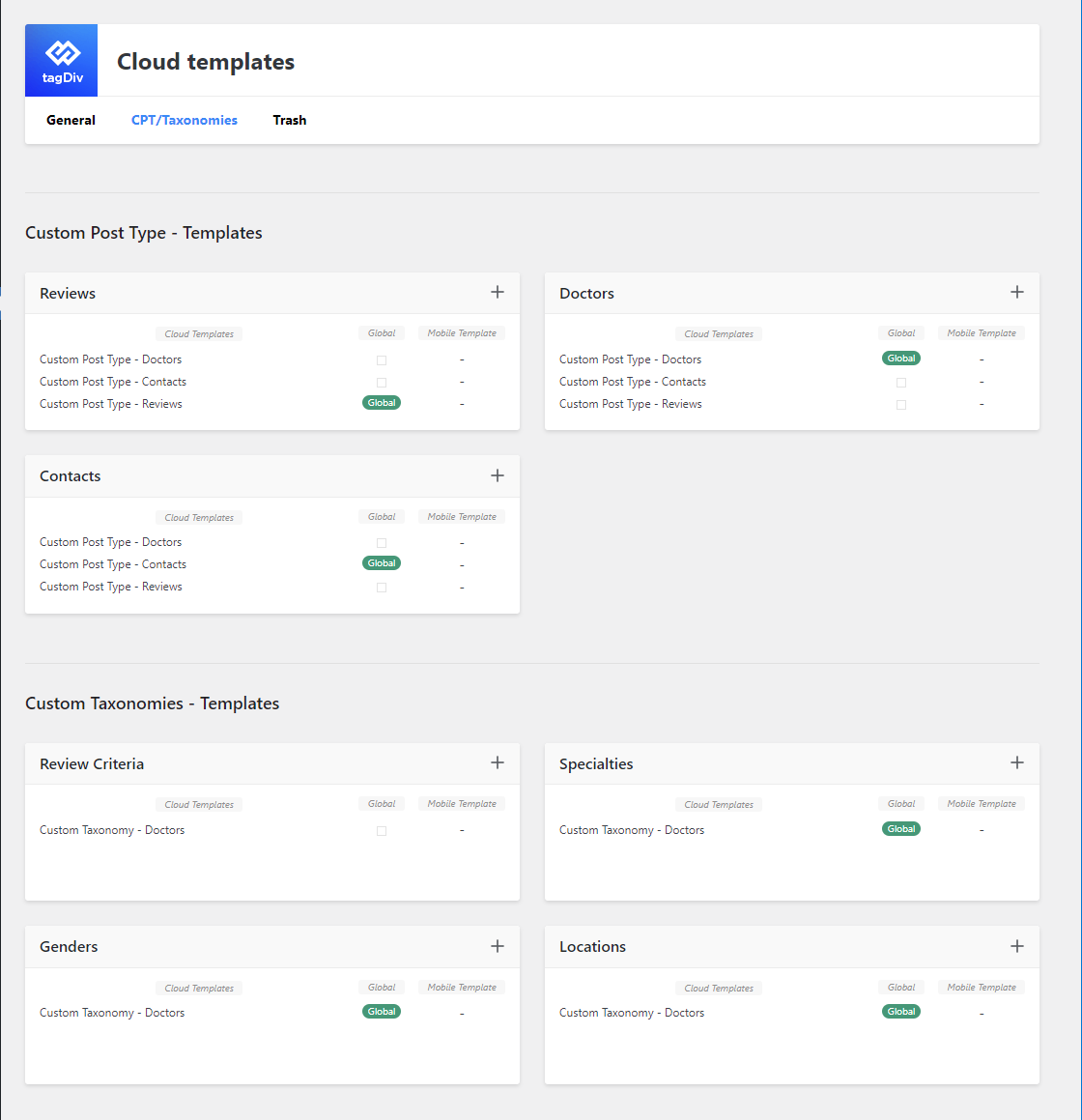Image resolution: width=1082 pixels, height=1120 pixels.
Task: Click Mobile Template label in Genders card
Action: pos(462,988)
